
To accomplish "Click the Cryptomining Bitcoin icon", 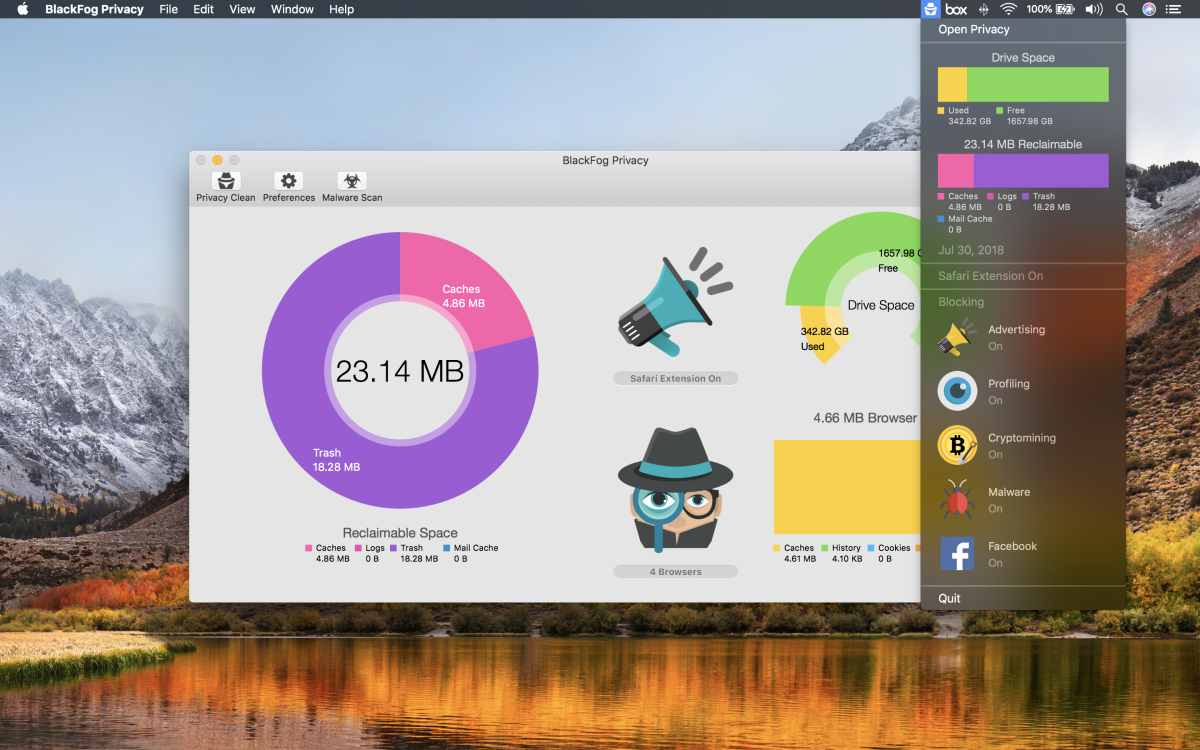I will tap(957, 445).
